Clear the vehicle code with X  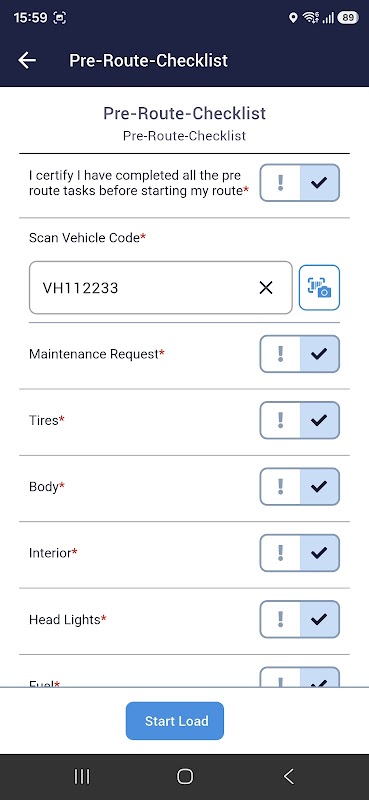[265, 288]
